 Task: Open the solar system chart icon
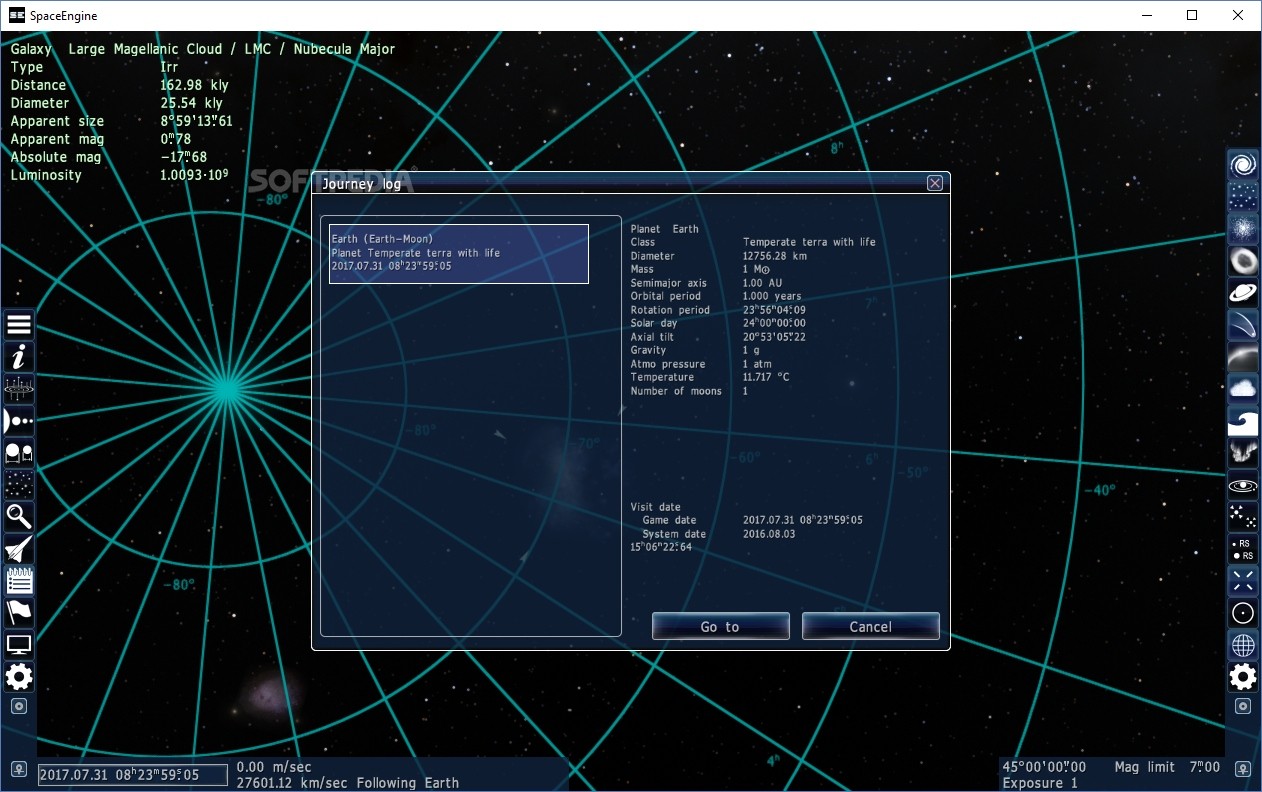(x=19, y=388)
